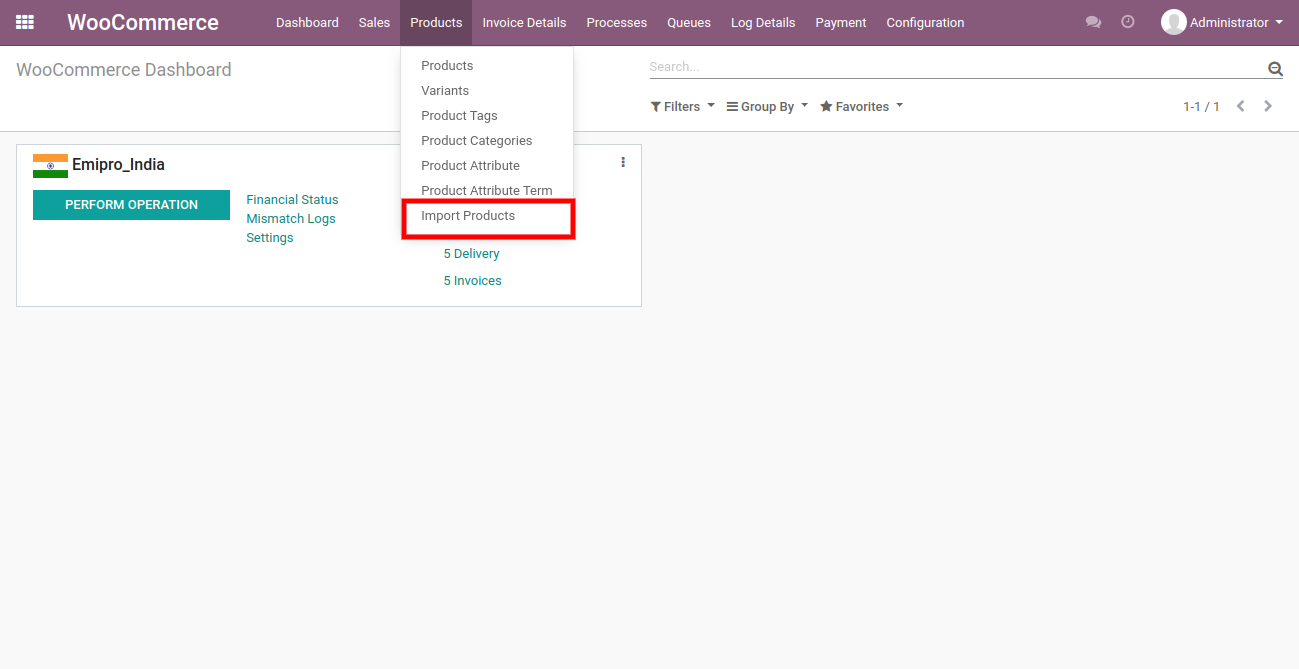Screen dimensions: 1299x669
Task: Click the search magnifier icon
Action: [1275, 68]
